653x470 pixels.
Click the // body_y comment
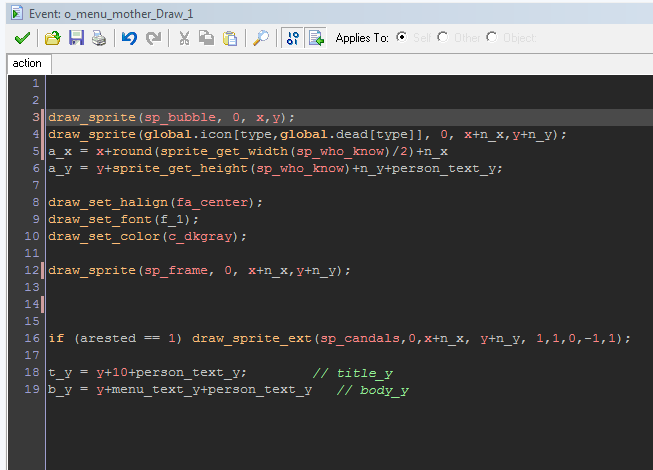[x=372, y=390]
